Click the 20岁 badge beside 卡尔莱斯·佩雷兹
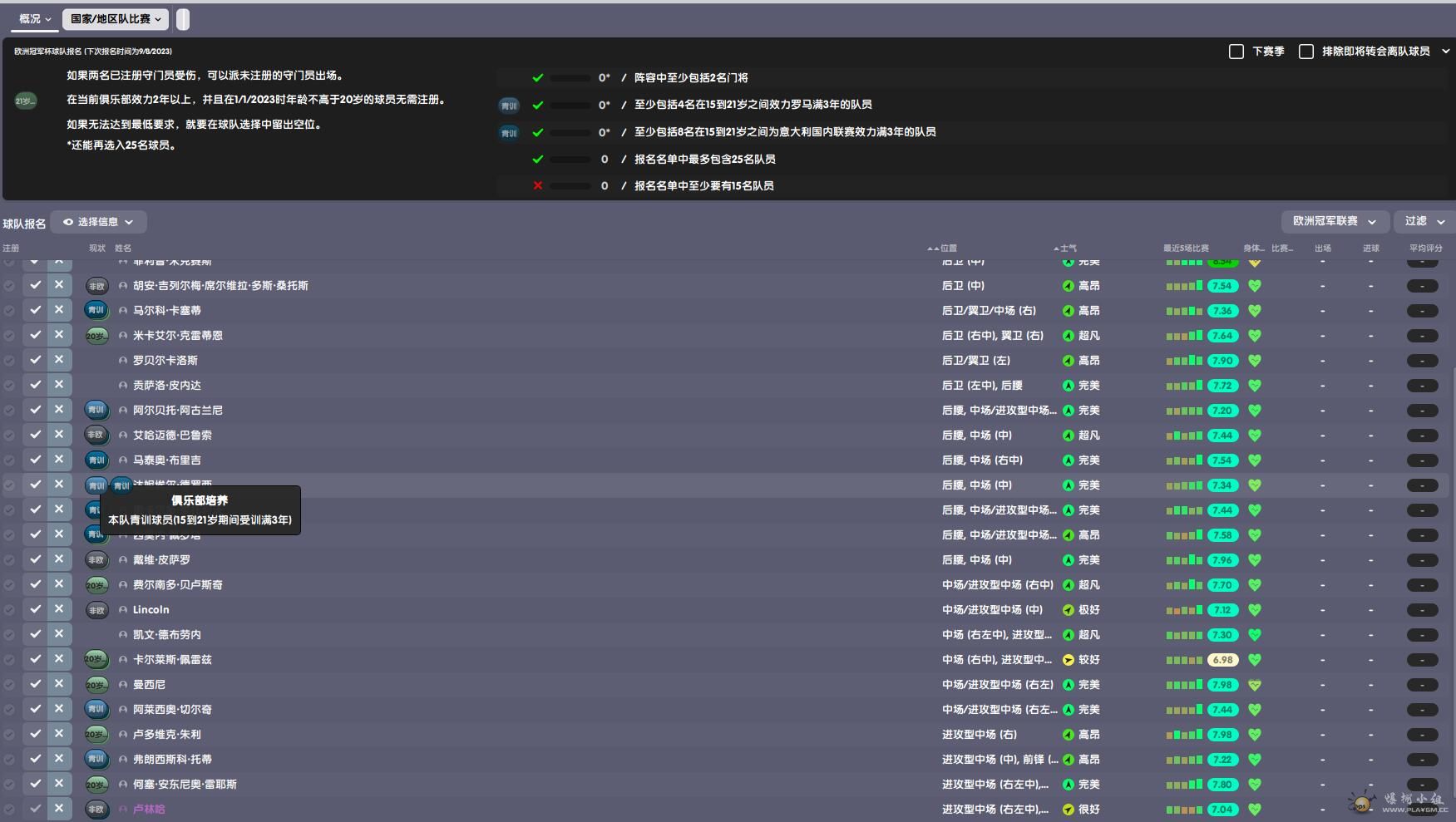 coord(96,660)
